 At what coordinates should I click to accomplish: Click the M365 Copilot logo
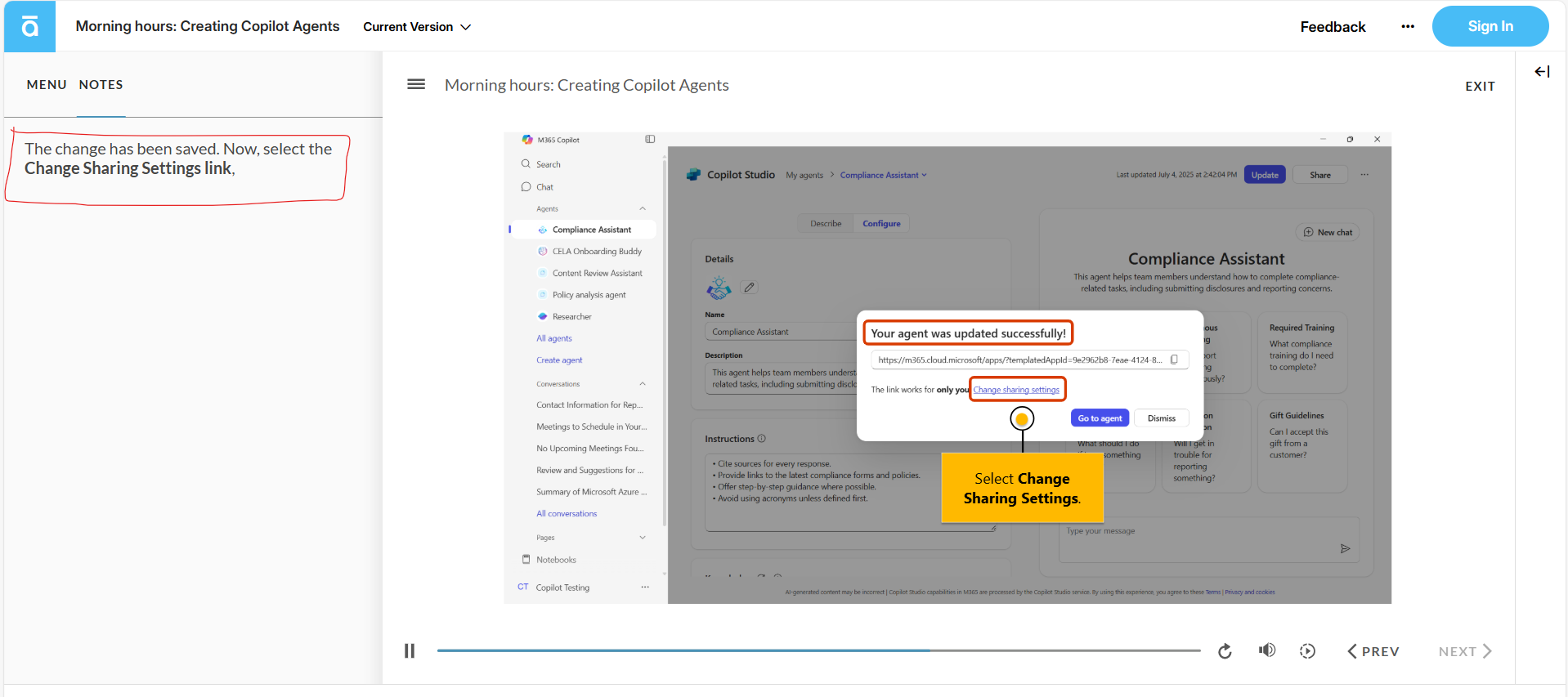pos(527,140)
